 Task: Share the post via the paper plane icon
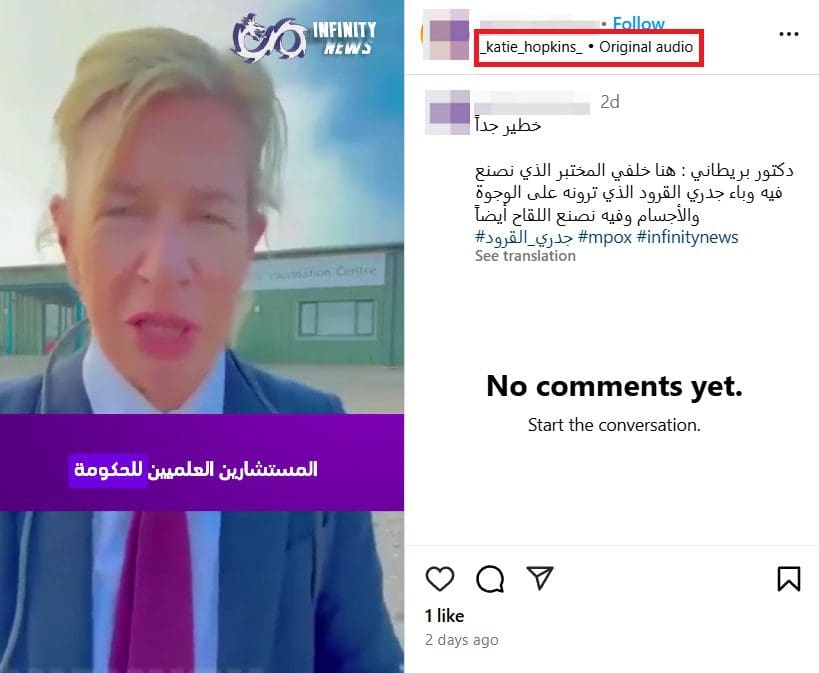[x=540, y=578]
